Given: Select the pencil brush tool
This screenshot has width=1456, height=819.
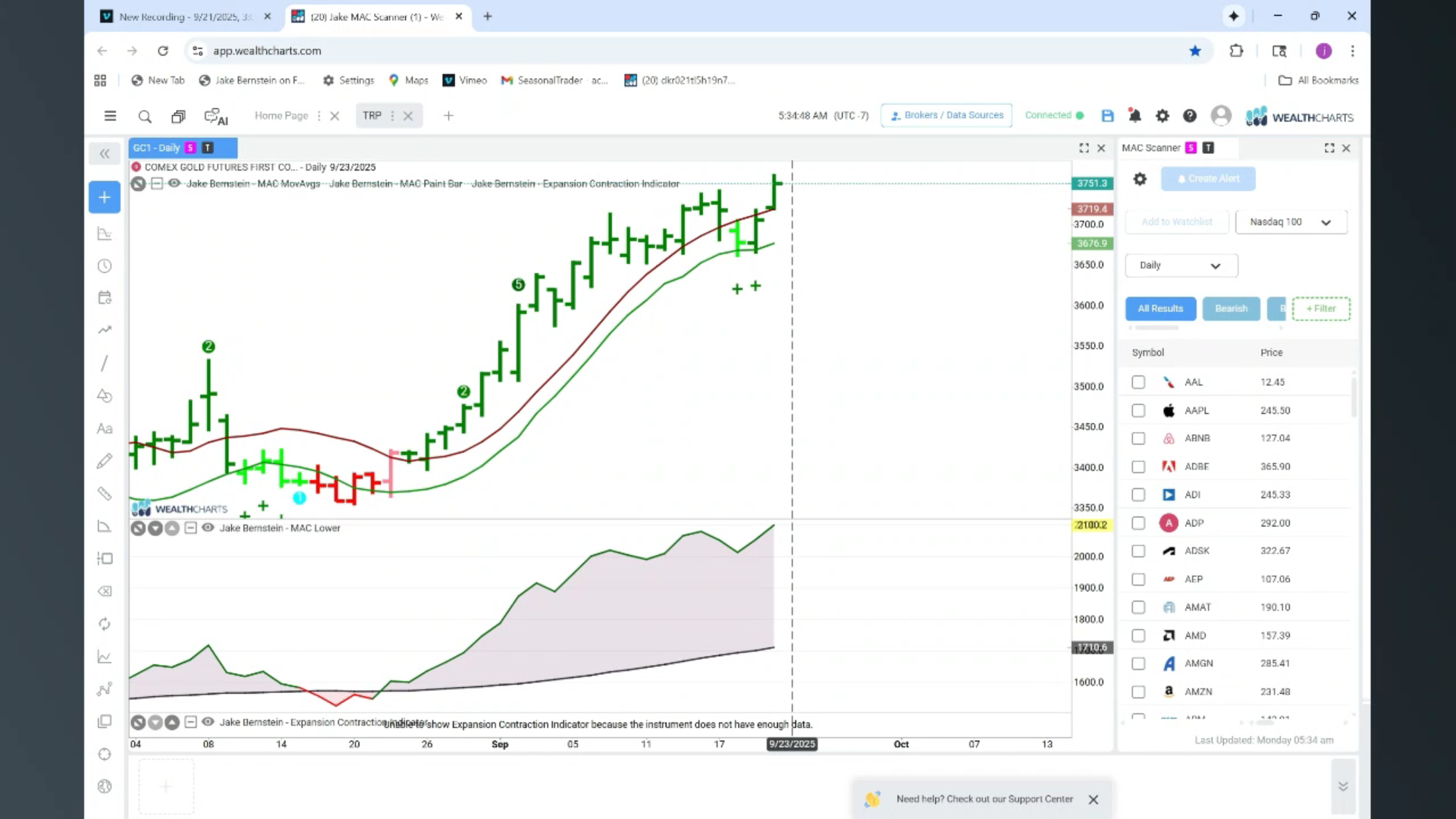Looking at the screenshot, I should point(105,461).
